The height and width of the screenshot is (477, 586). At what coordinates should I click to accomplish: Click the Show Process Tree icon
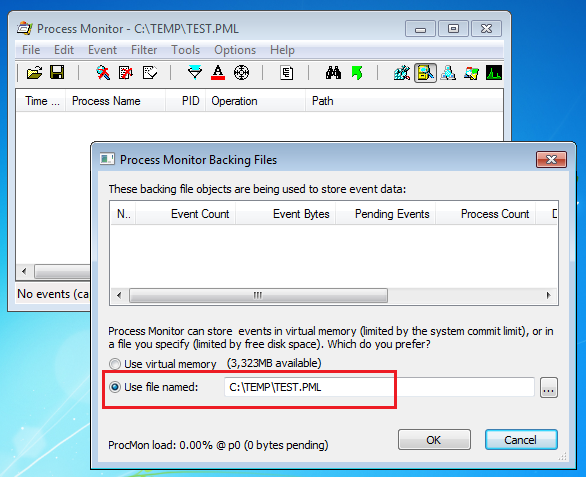pos(287,73)
